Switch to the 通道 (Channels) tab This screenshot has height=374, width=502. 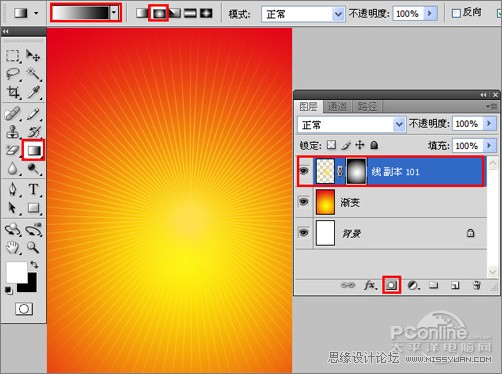[337, 107]
